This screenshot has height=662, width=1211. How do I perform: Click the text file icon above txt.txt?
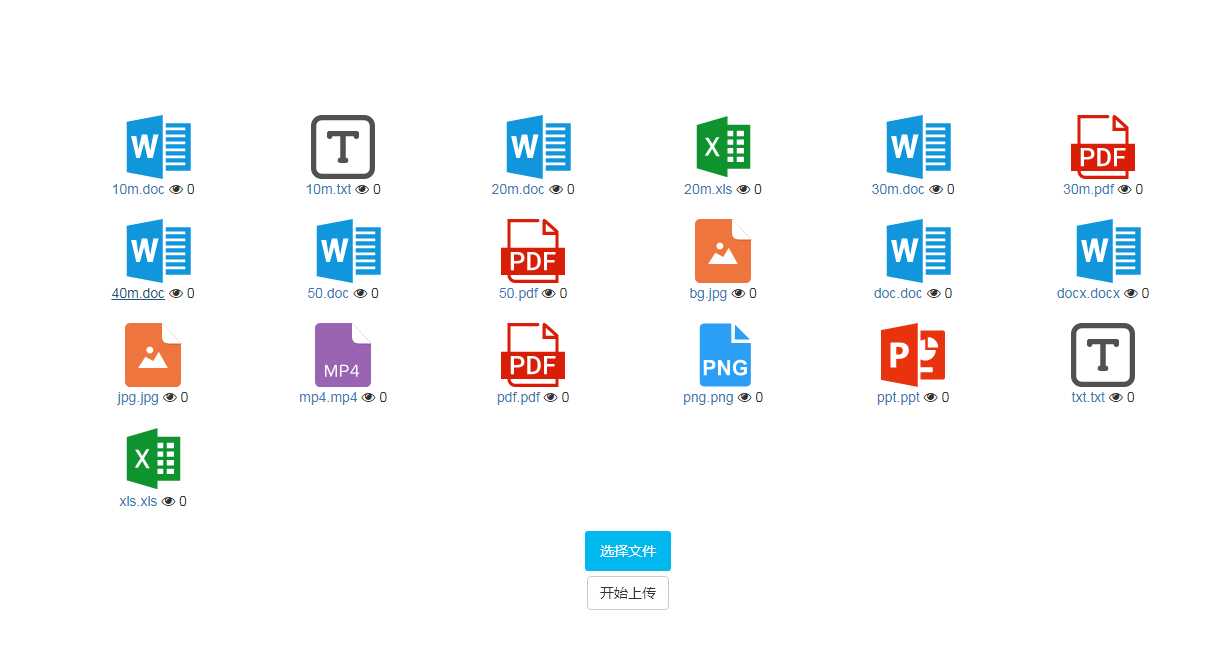point(1103,355)
